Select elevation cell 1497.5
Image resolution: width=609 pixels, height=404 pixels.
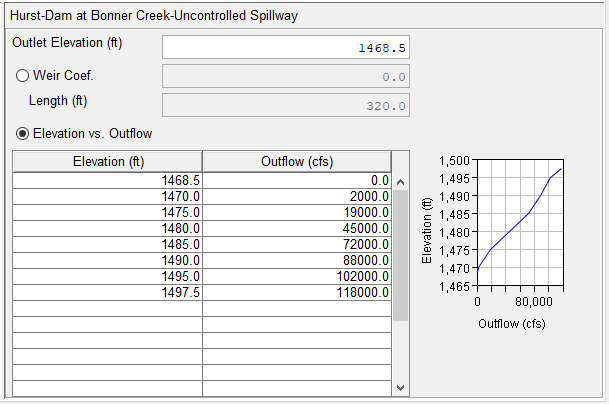pyautogui.click(x=108, y=292)
